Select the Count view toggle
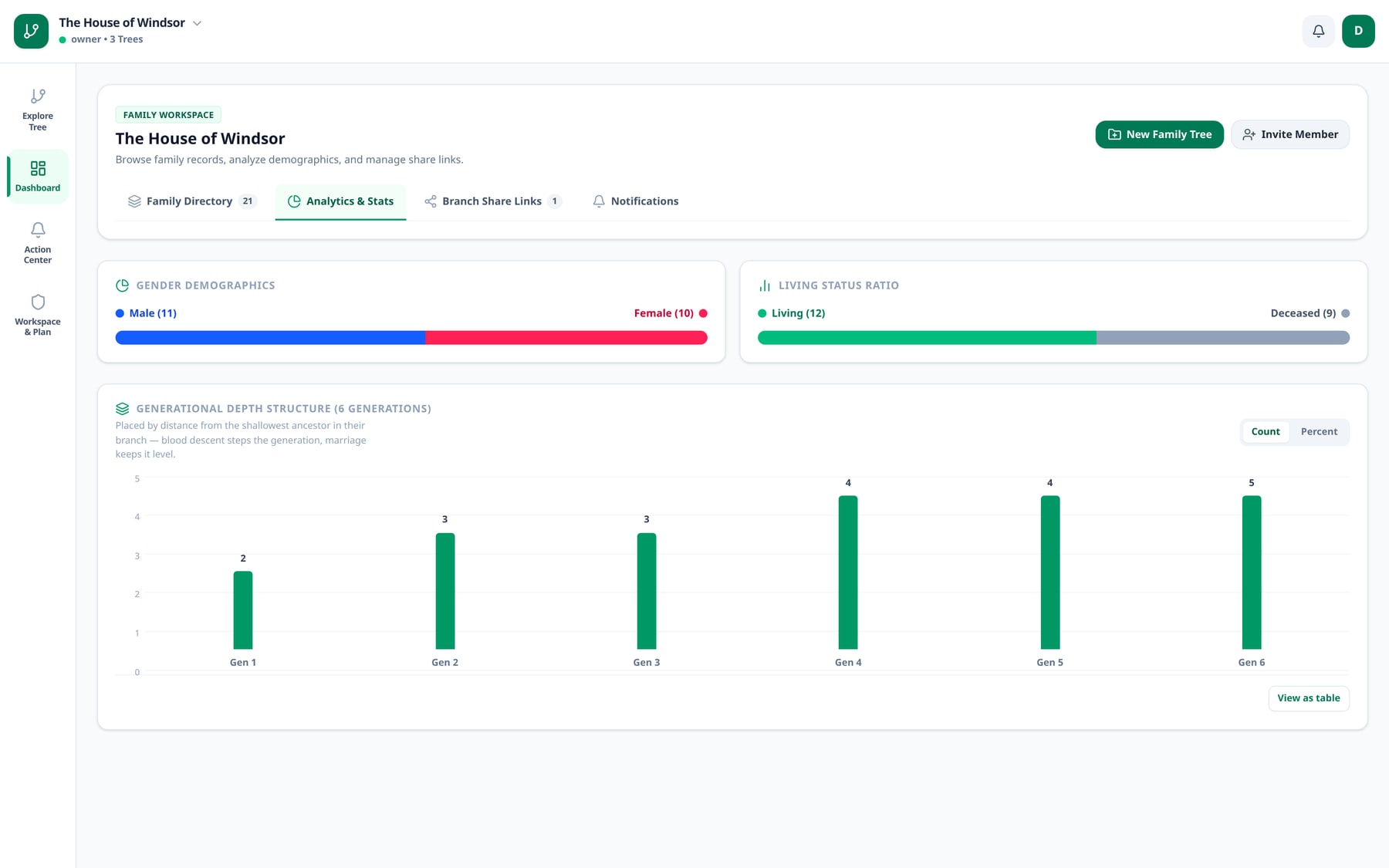1389x868 pixels. coord(1266,432)
